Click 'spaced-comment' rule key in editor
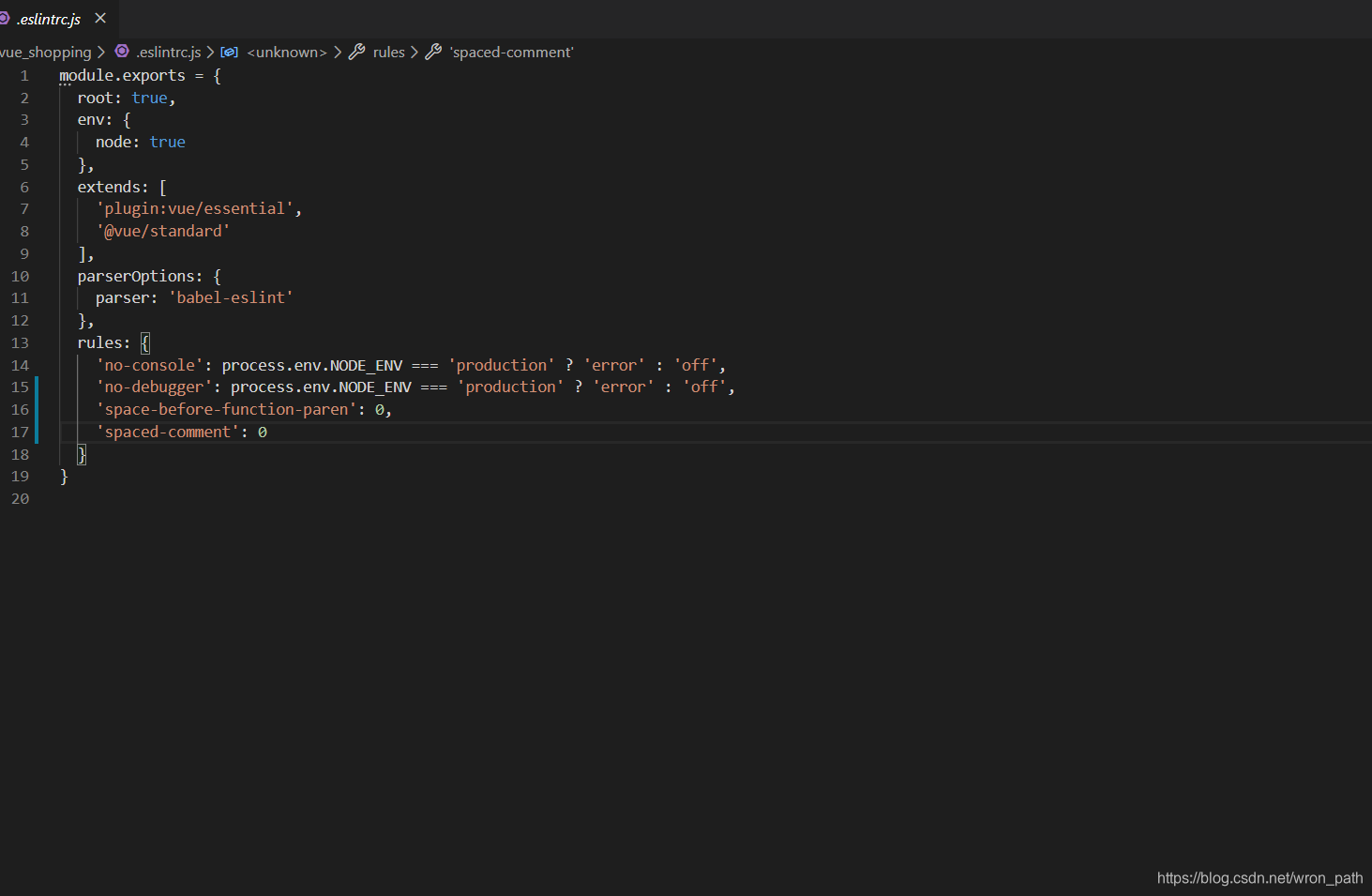This screenshot has height=896, width=1372. click(x=167, y=432)
